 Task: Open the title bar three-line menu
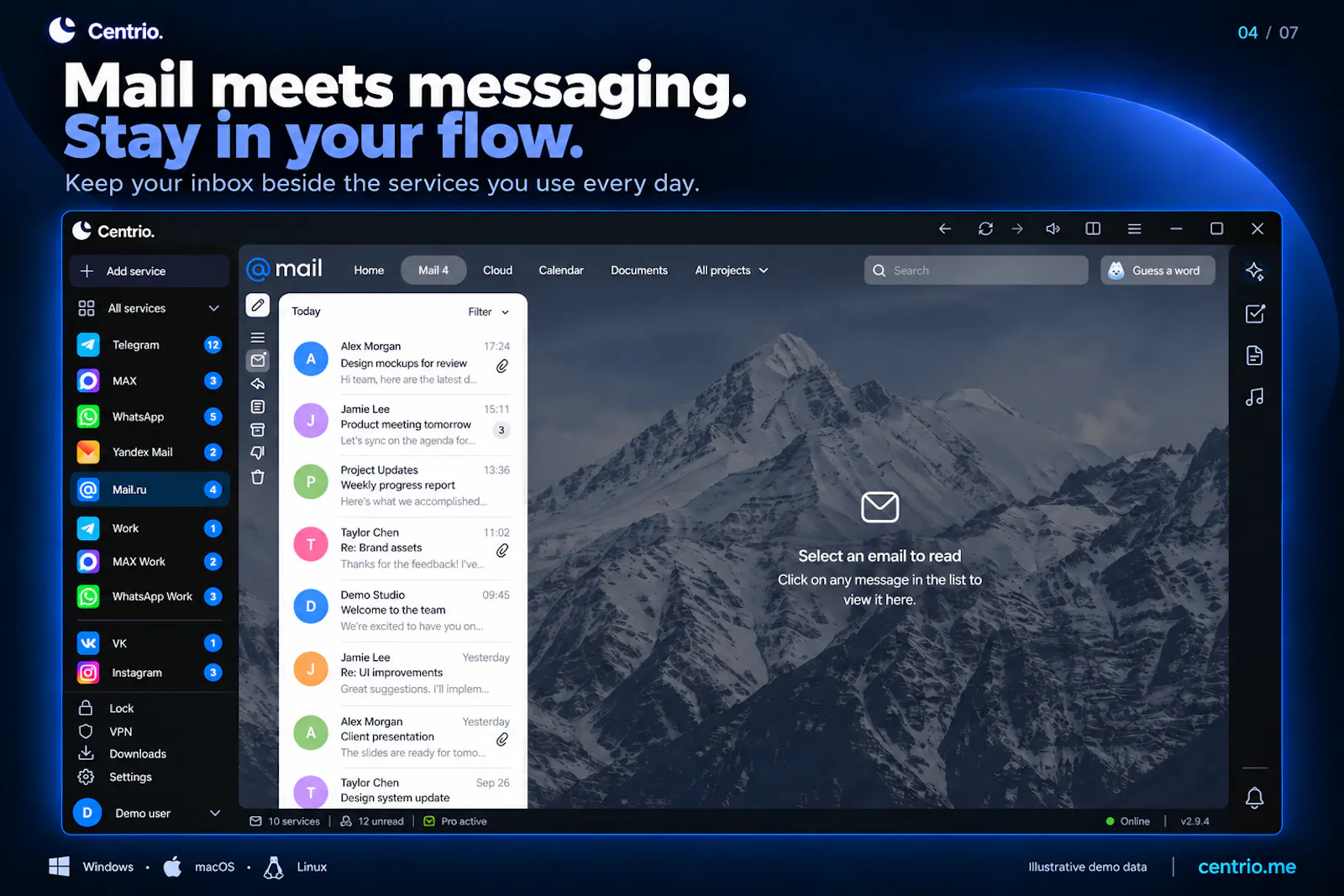[1134, 228]
